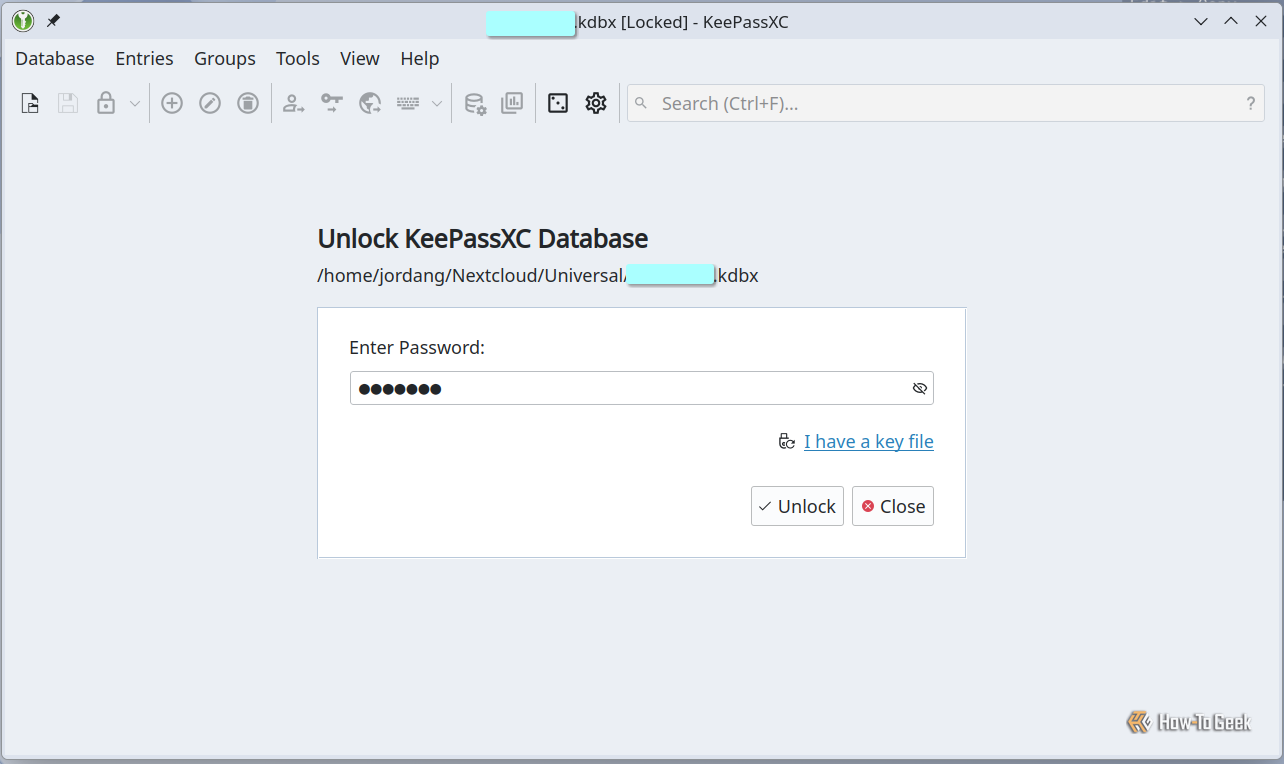Open Settings via the gear icon
The height and width of the screenshot is (764, 1284).
596,103
